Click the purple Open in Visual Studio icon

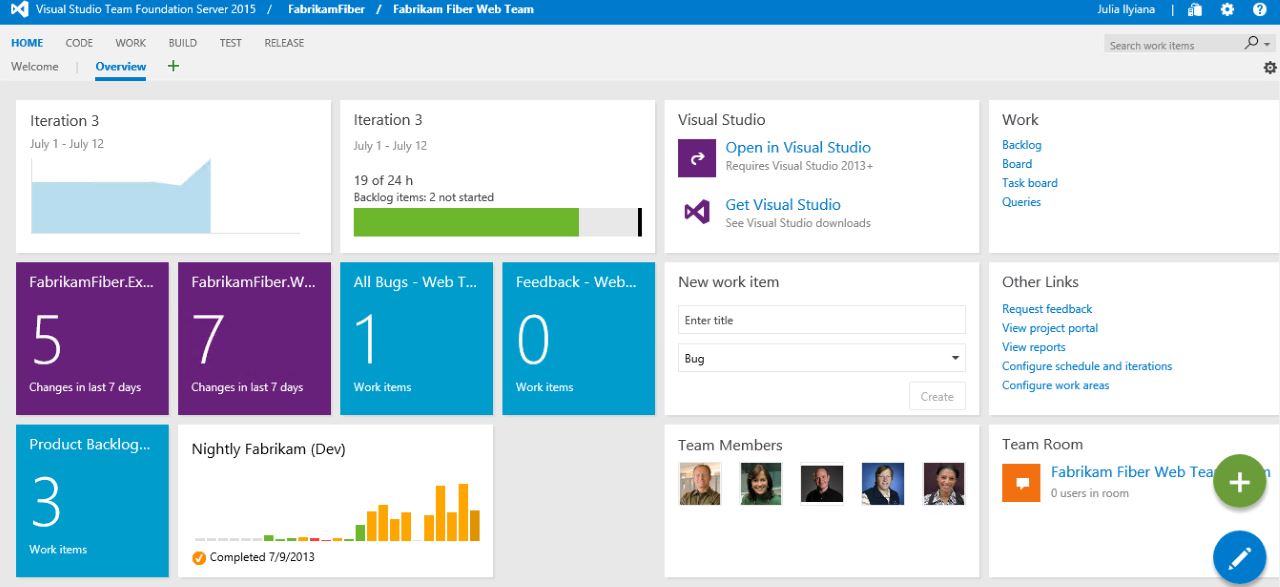697,158
